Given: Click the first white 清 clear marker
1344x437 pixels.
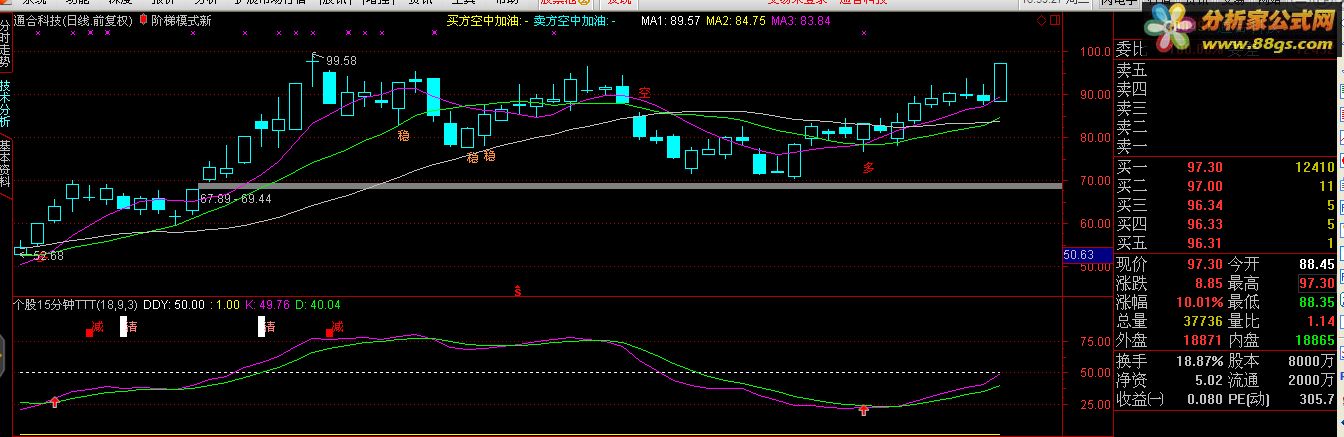Looking at the screenshot, I should click(x=129, y=326).
